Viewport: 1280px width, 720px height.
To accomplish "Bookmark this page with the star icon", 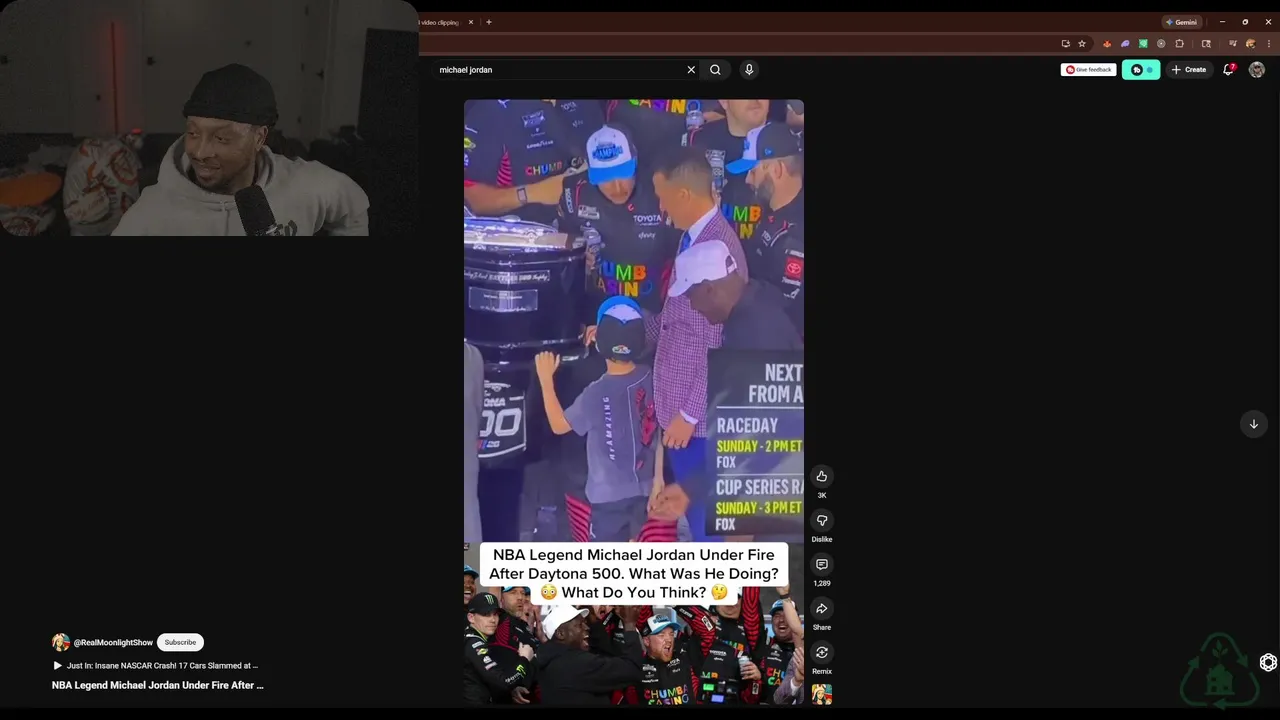I will 1082,44.
